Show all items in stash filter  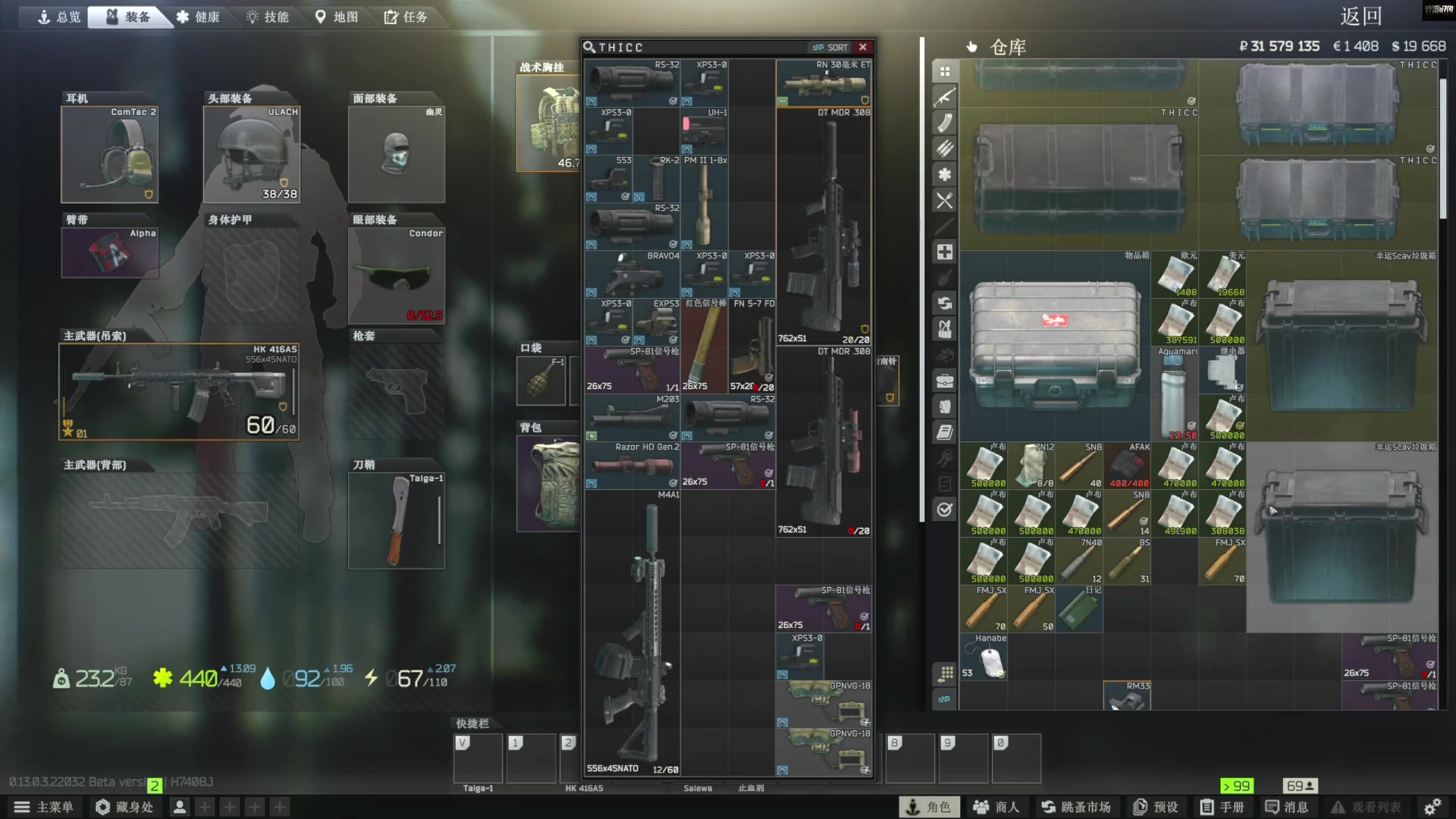coord(945,71)
